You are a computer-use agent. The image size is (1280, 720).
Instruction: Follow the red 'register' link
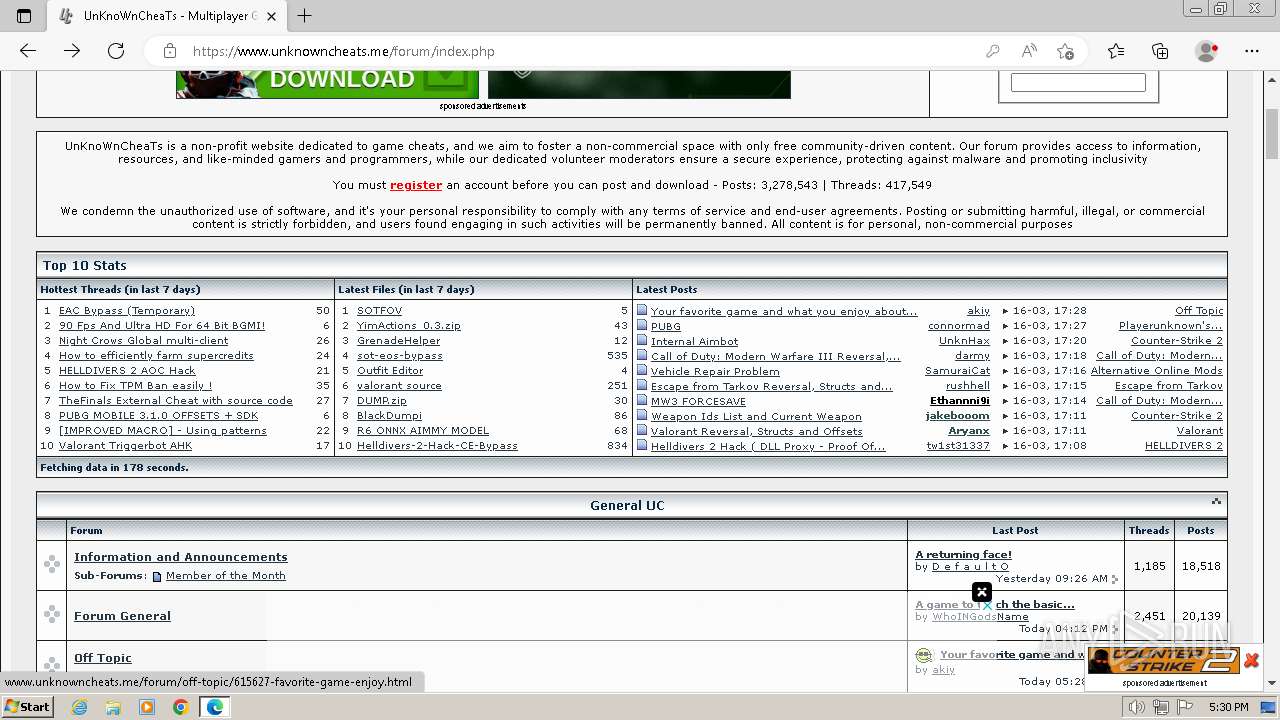tap(416, 185)
